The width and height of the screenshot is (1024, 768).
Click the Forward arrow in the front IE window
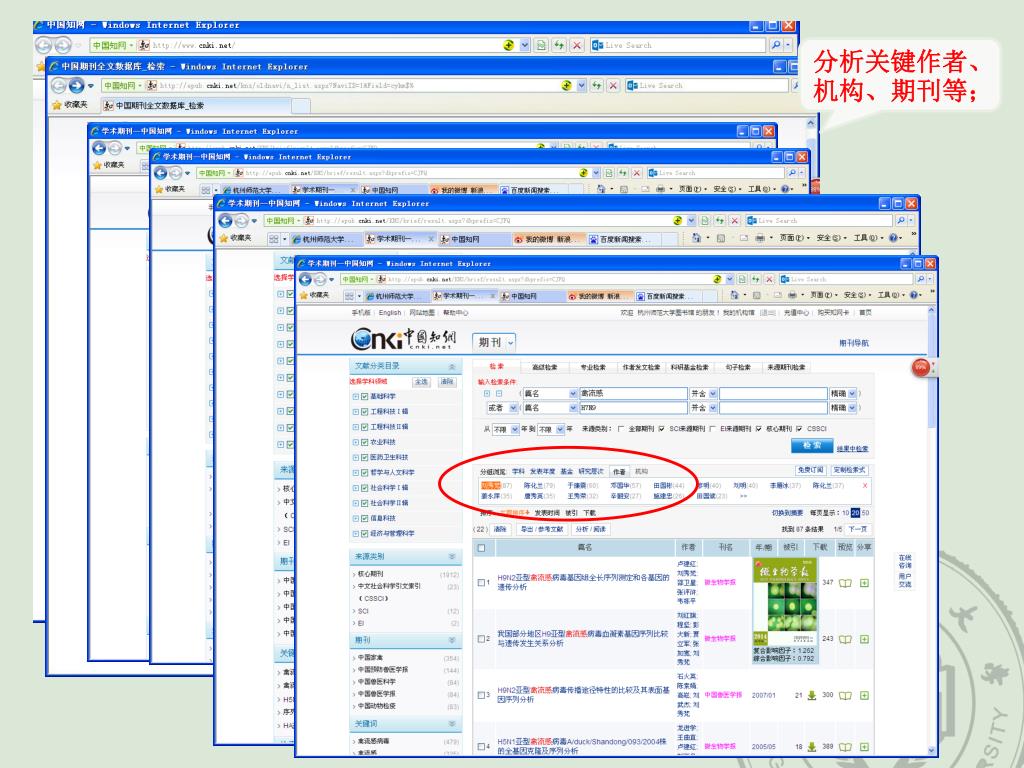319,280
